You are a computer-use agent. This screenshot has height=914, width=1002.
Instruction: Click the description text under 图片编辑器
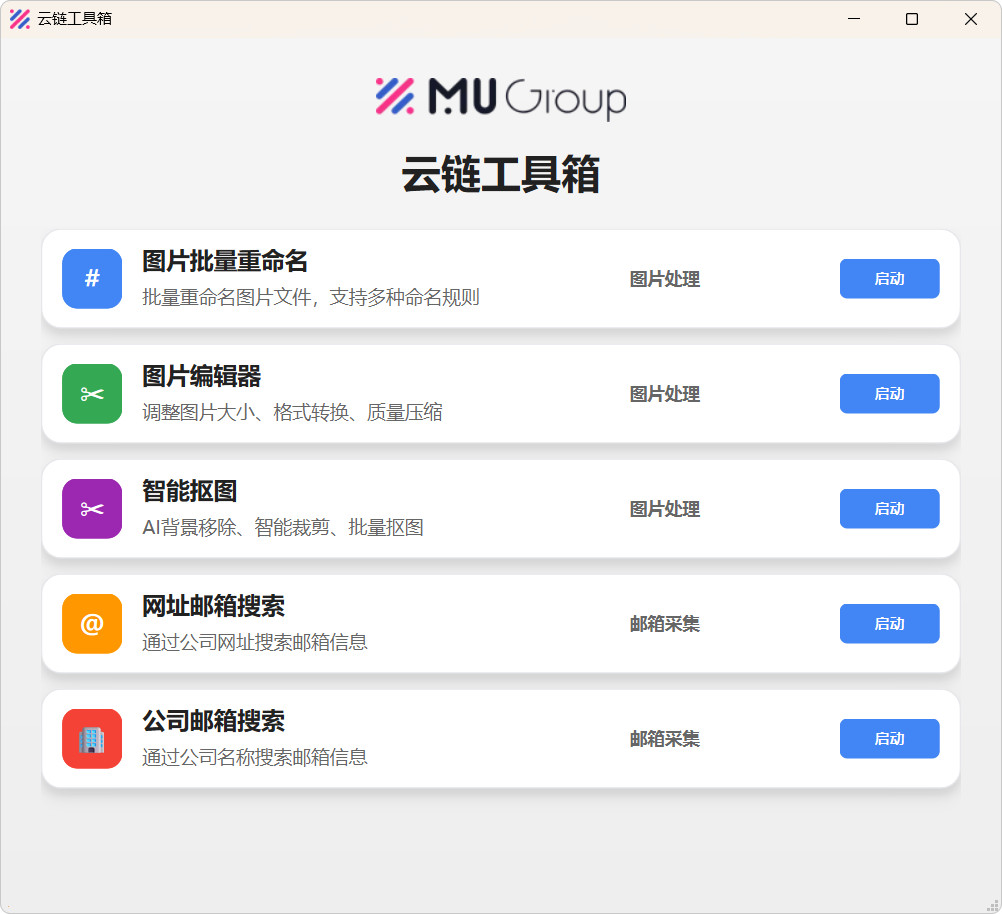coord(292,412)
